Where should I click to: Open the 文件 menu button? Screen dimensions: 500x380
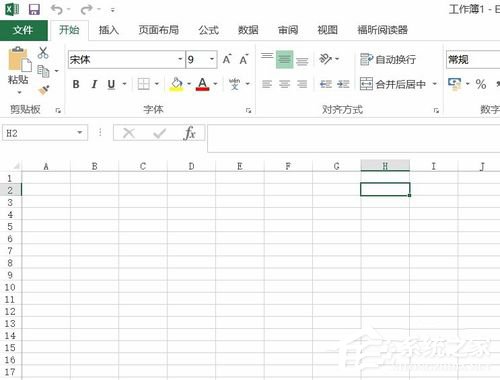[x=23, y=30]
